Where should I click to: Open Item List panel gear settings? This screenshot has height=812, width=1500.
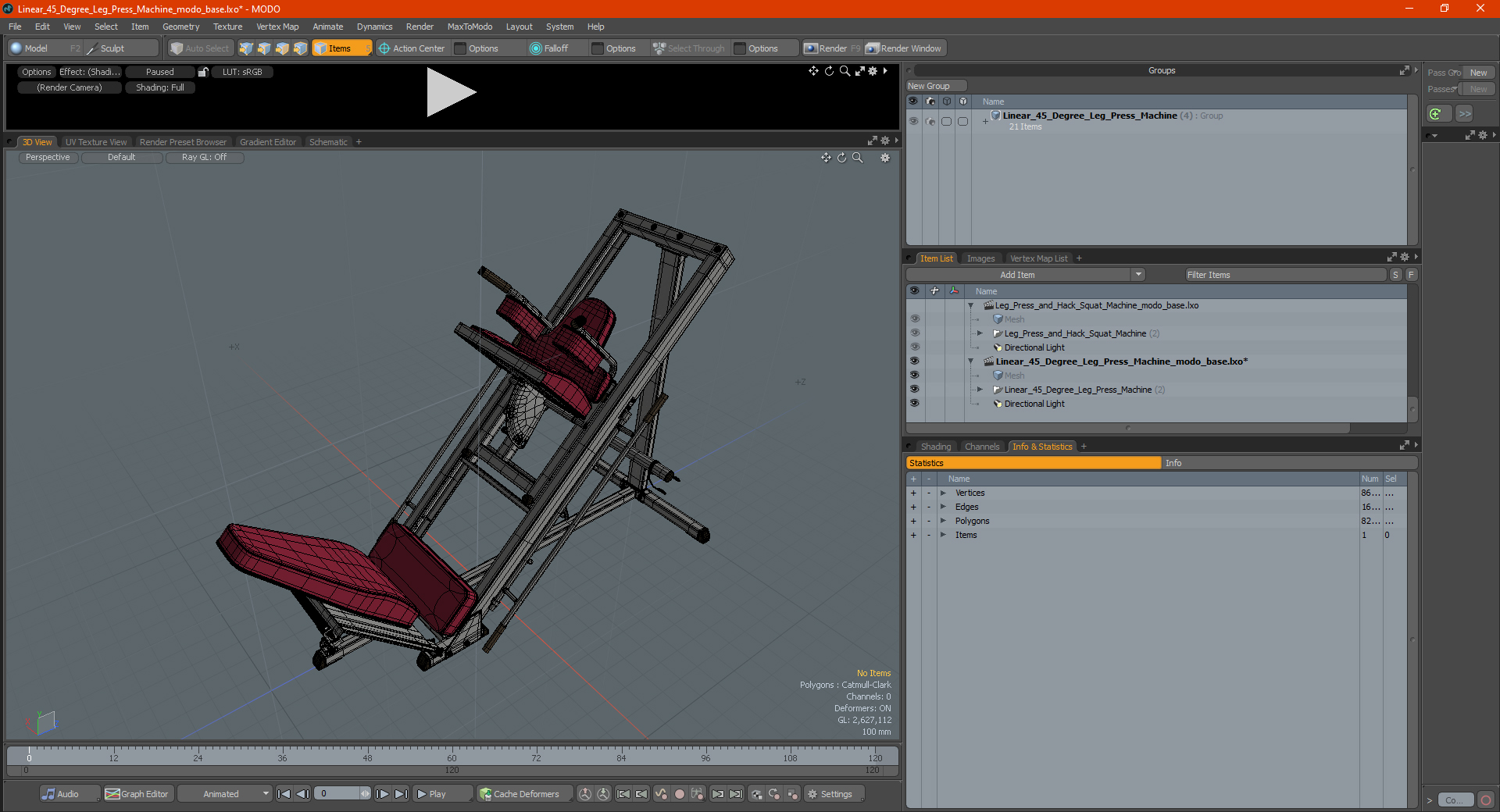tap(1405, 258)
